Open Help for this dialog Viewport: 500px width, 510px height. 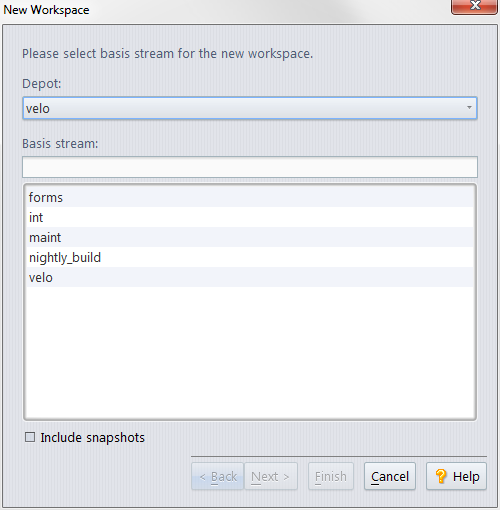click(456, 476)
